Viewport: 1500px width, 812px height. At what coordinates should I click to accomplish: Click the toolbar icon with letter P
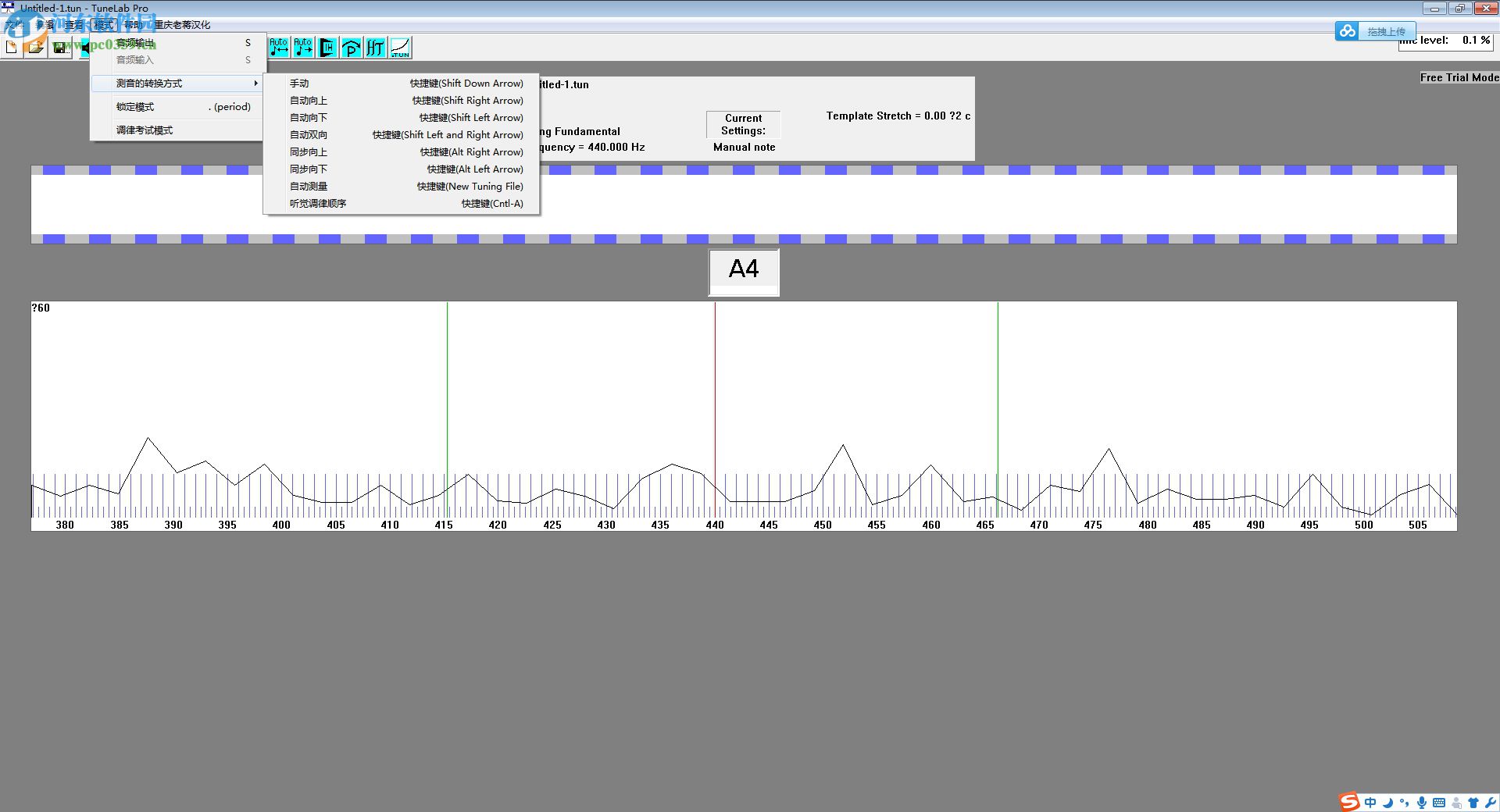pos(352,48)
